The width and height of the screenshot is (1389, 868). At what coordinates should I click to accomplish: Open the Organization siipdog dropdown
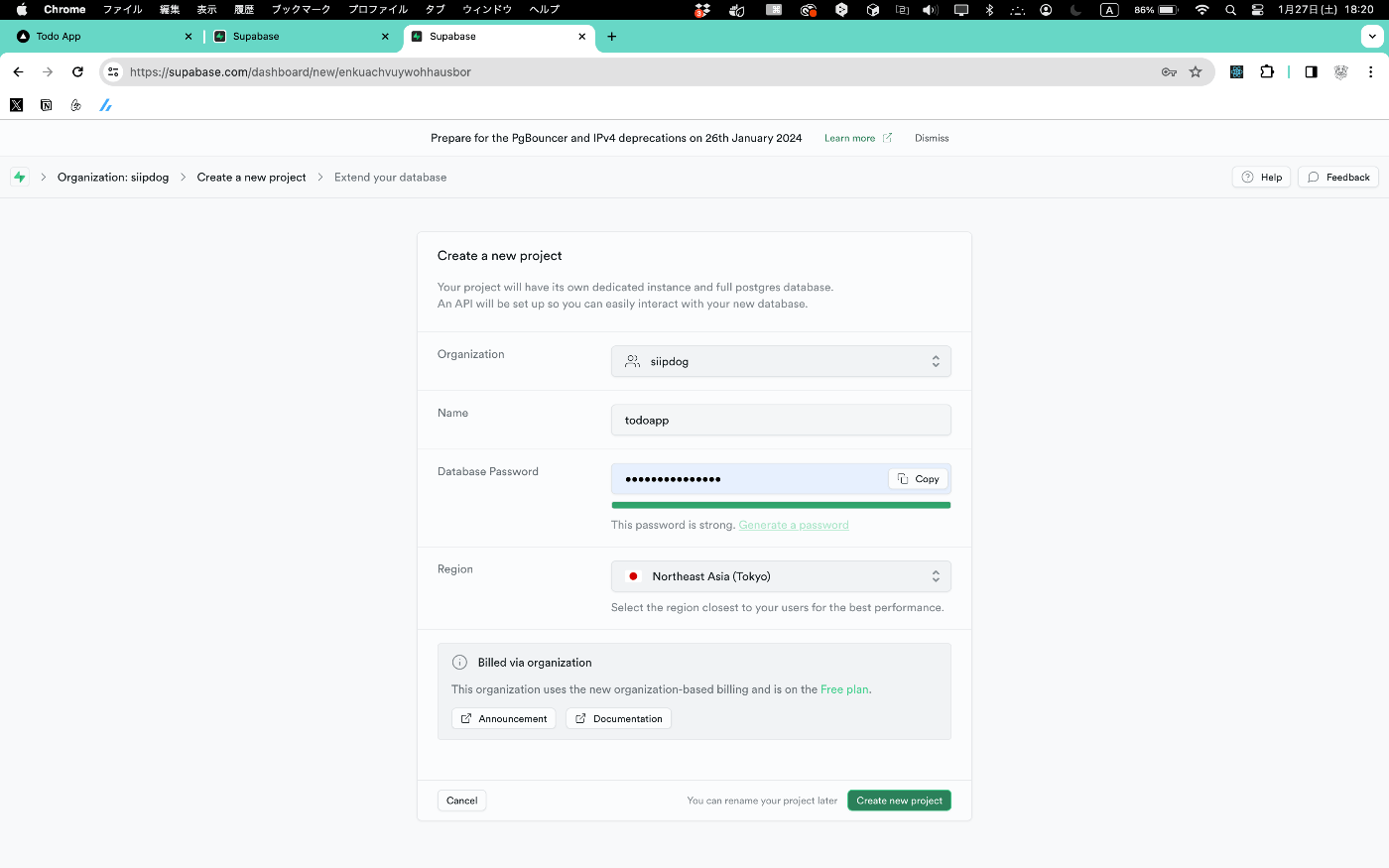tap(781, 361)
